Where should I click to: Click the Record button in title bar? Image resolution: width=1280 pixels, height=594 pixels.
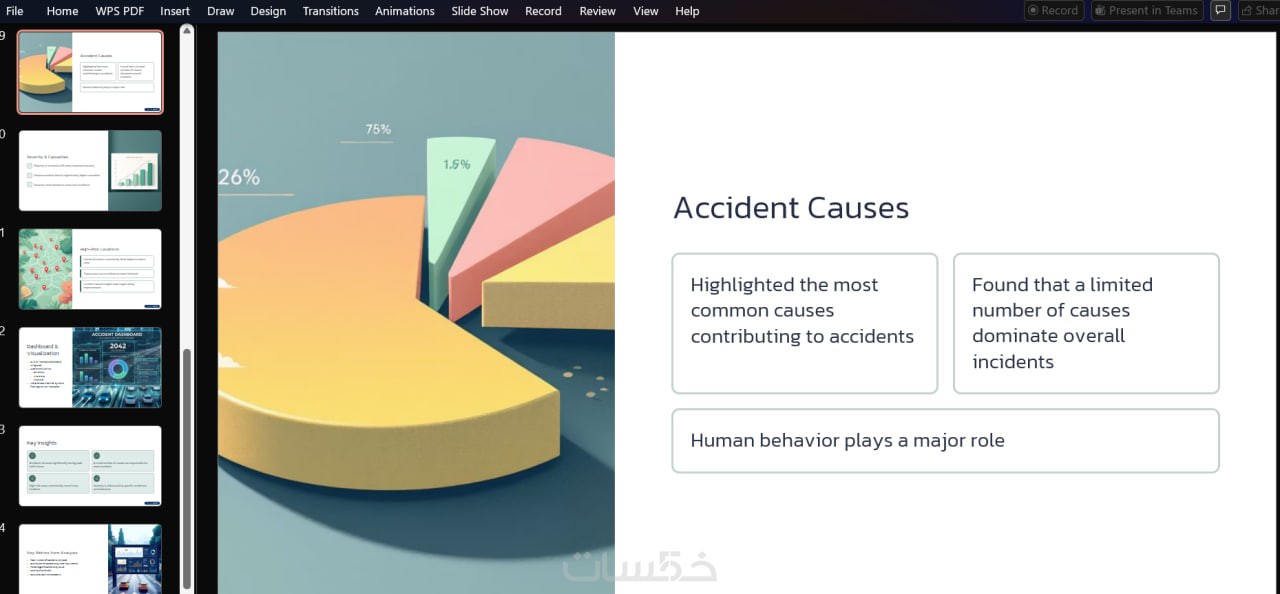[x=1051, y=10]
